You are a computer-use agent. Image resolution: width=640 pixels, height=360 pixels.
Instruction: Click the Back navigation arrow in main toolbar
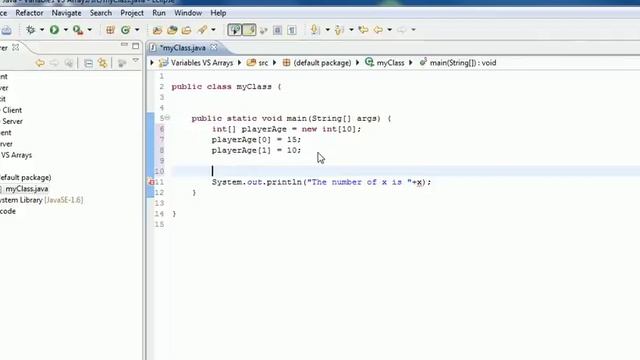click(378, 30)
